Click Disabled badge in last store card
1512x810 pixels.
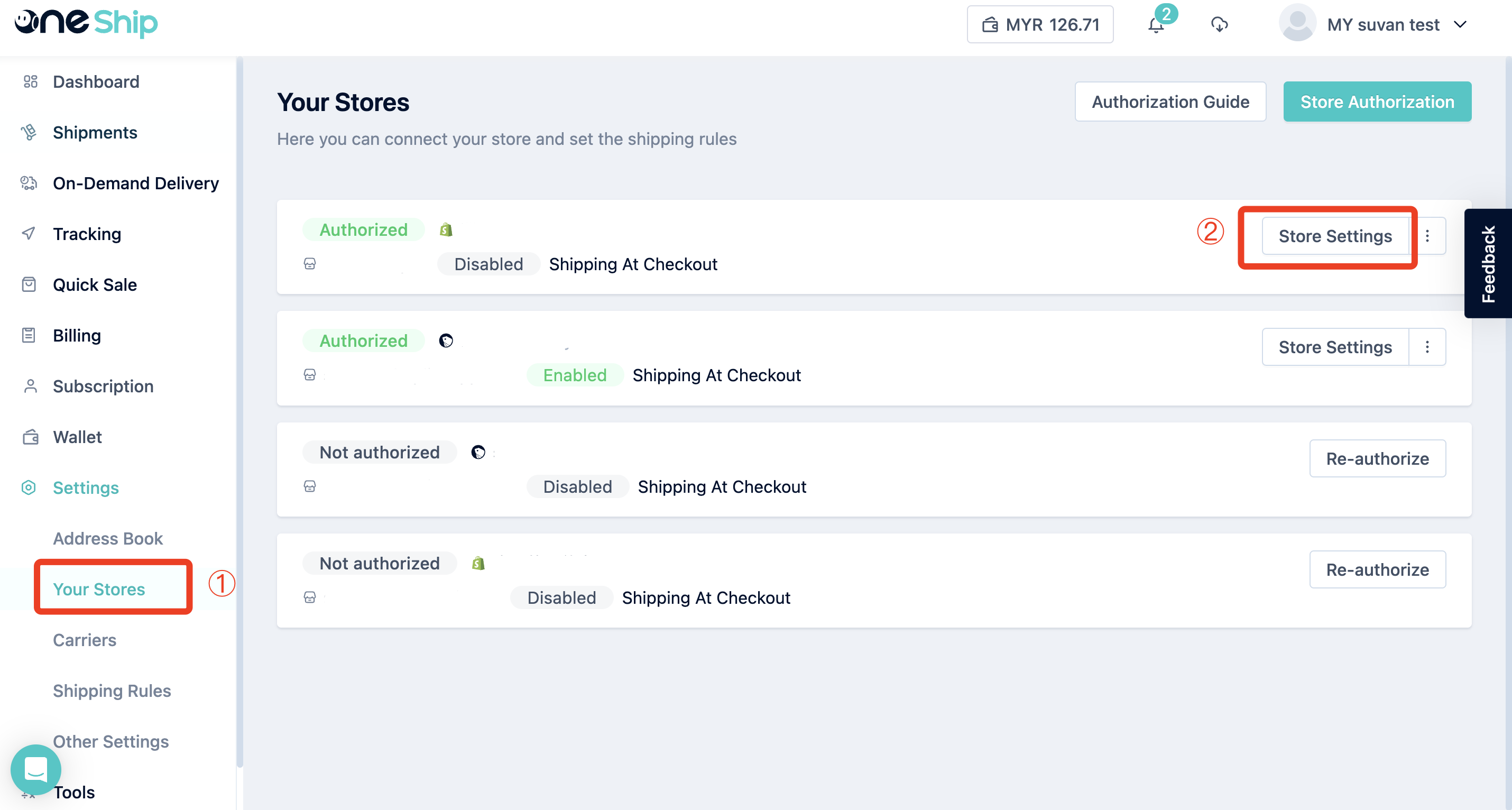click(x=562, y=597)
